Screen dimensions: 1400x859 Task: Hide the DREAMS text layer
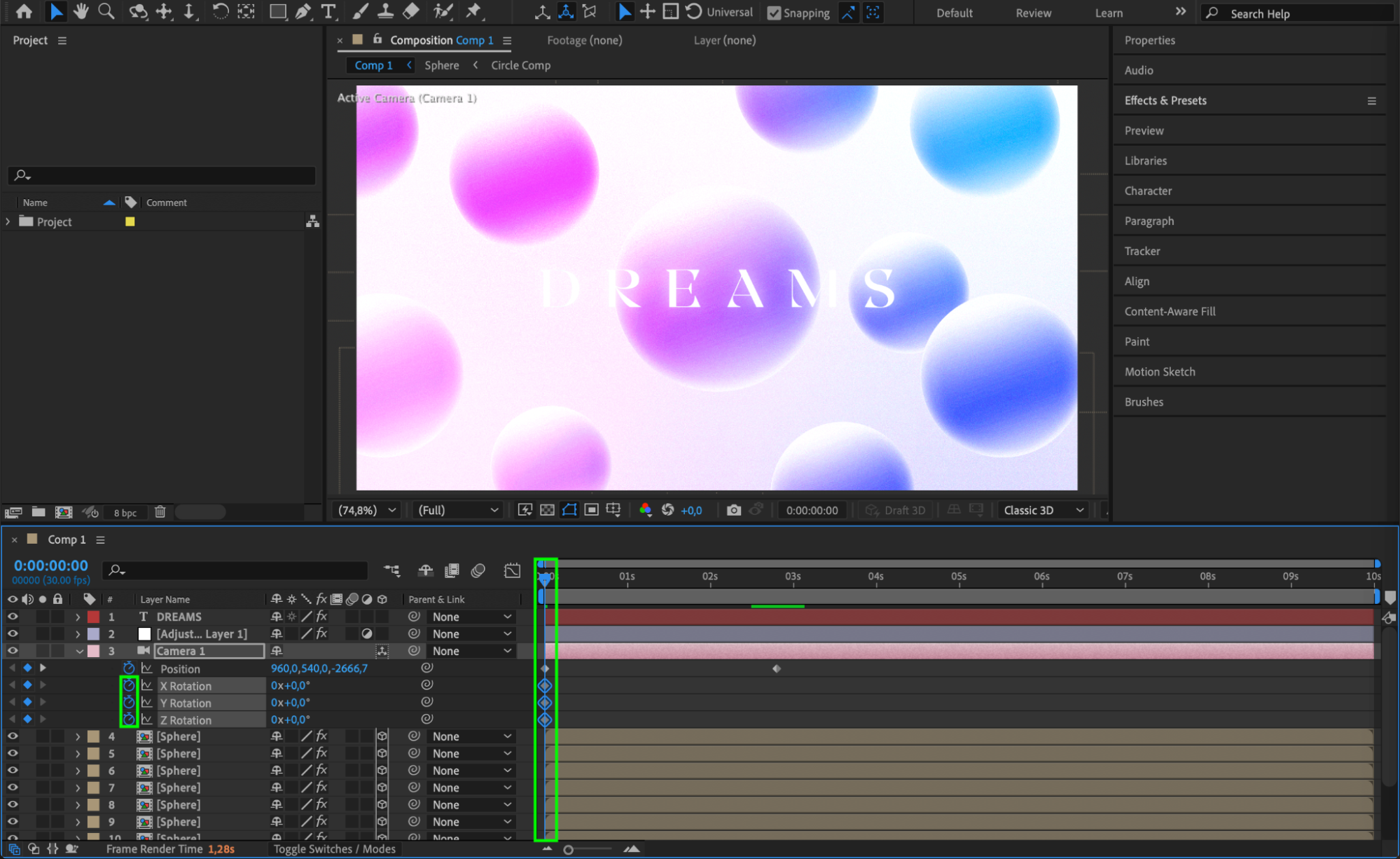tap(13, 617)
